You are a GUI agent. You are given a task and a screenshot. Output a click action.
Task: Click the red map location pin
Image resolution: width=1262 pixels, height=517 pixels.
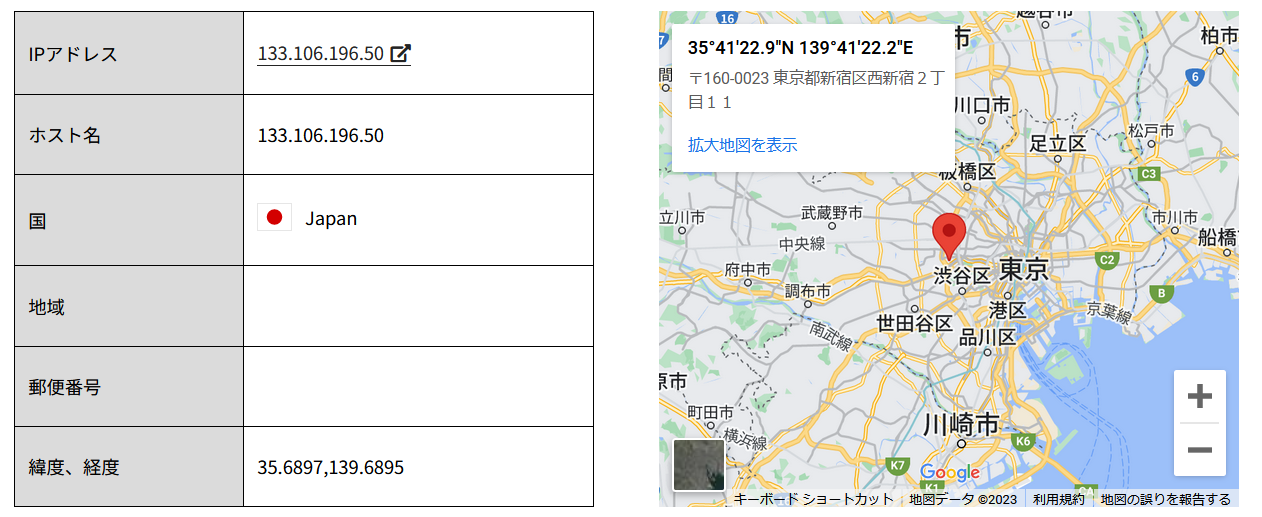949,237
